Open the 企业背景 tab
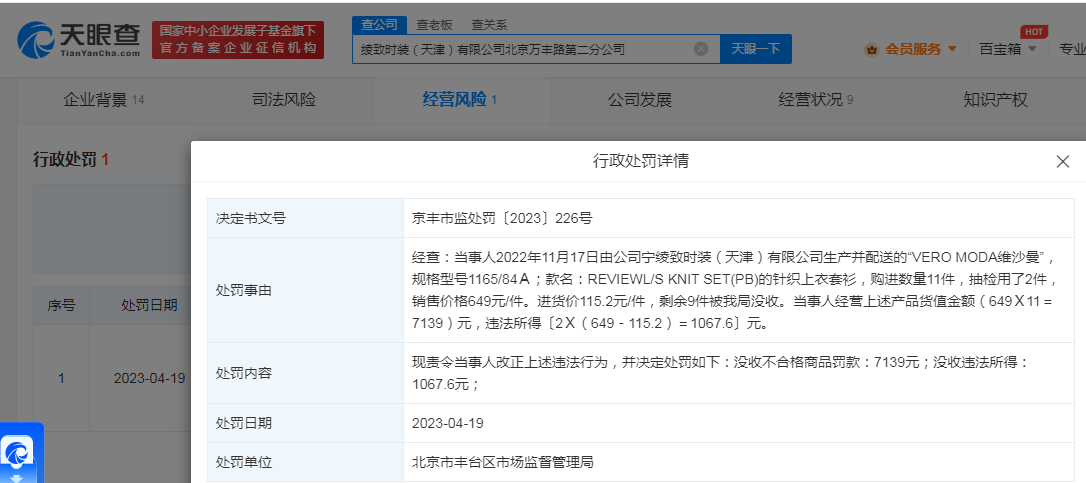The width and height of the screenshot is (1086, 483). coord(104,100)
